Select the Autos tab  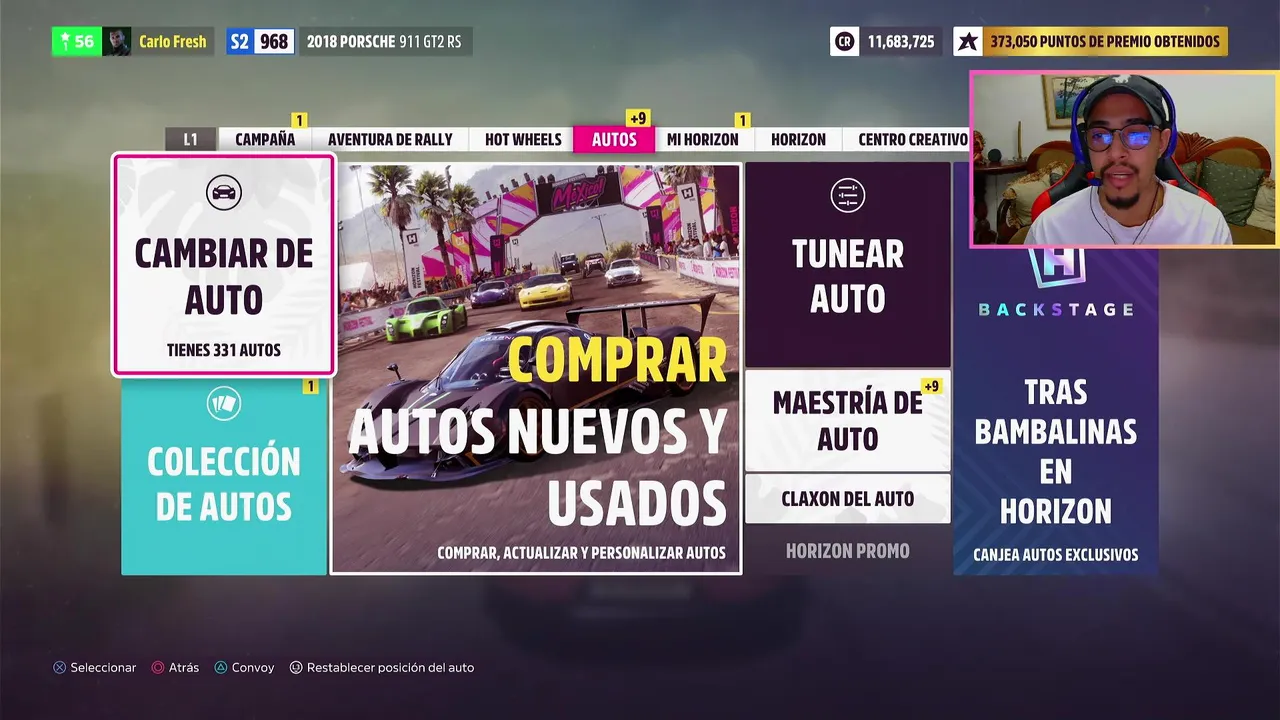(x=614, y=139)
